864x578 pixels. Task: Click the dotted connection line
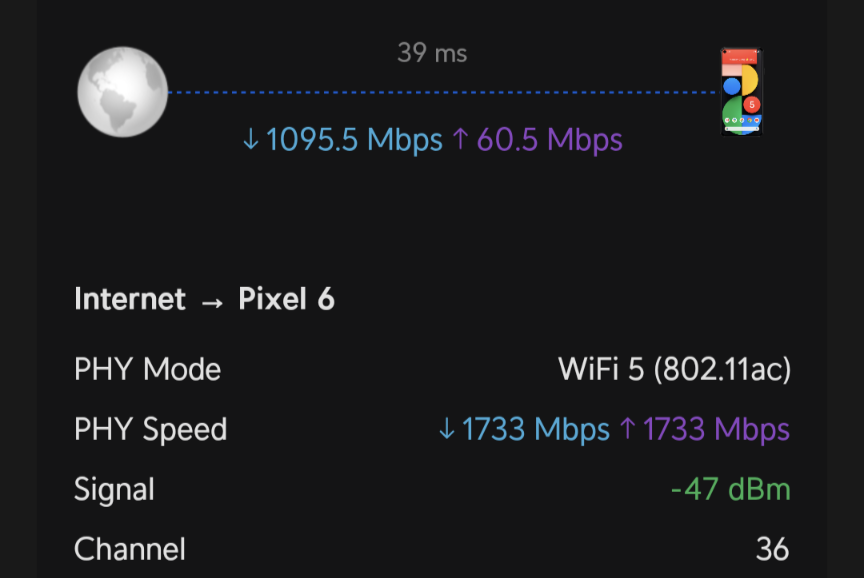[444, 92]
